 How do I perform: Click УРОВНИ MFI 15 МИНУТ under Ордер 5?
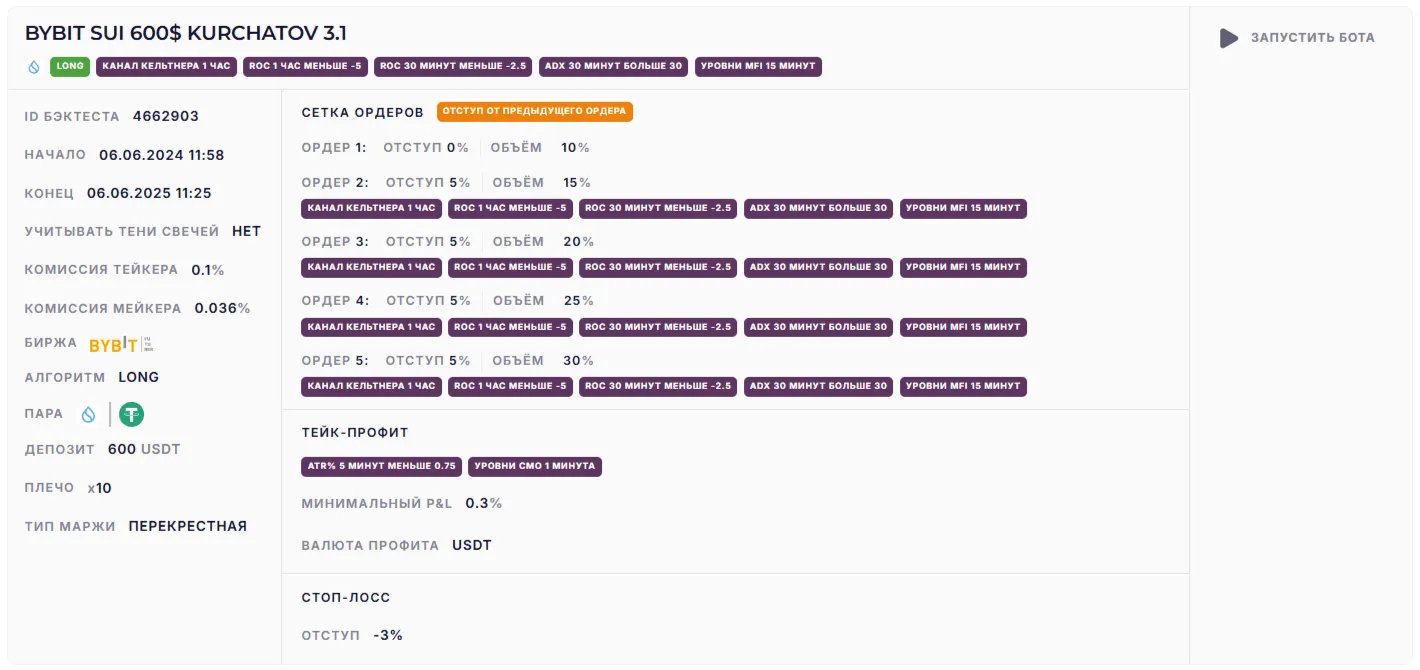click(x=963, y=386)
